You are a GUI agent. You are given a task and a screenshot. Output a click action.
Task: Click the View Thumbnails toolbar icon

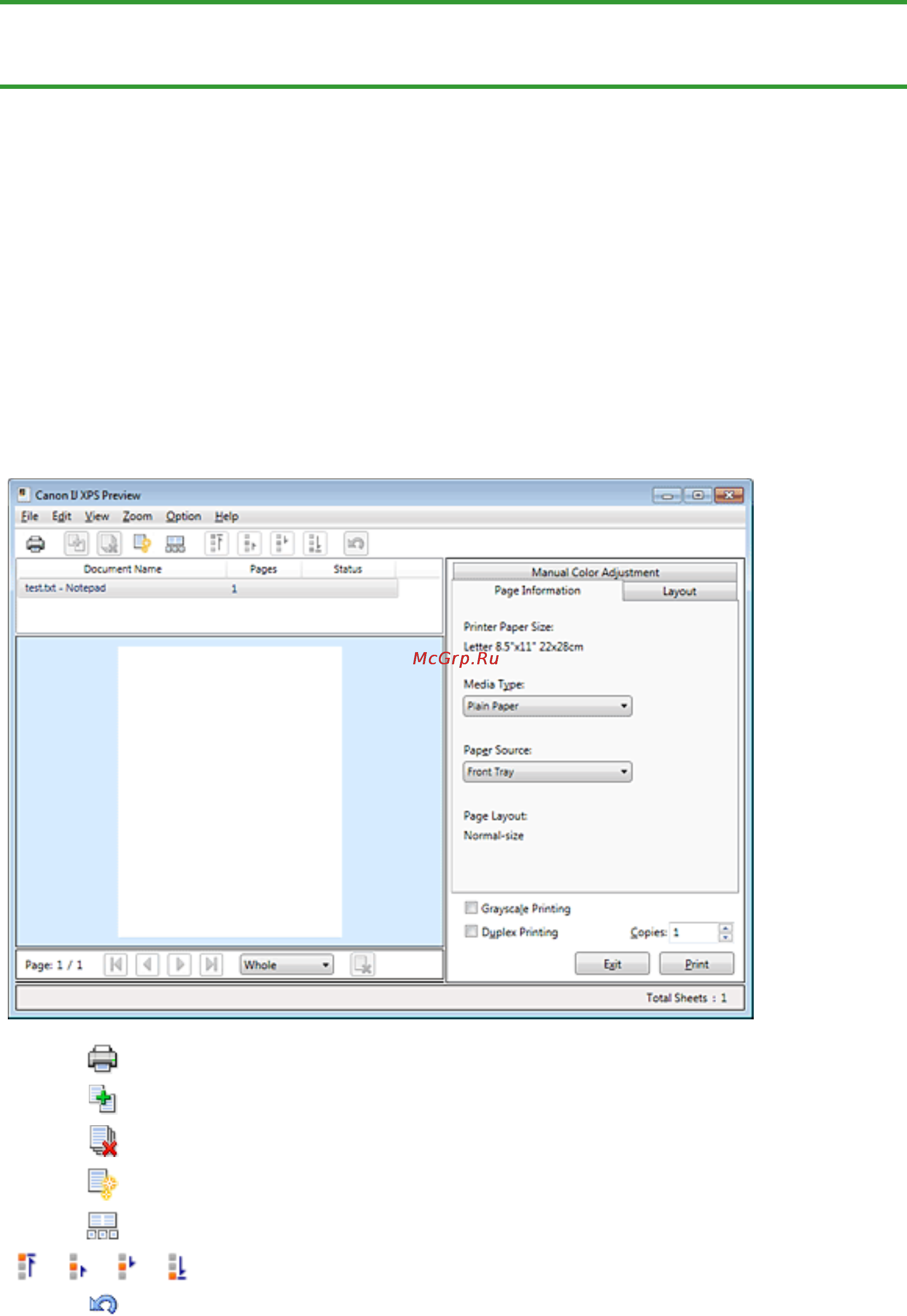coord(175,544)
